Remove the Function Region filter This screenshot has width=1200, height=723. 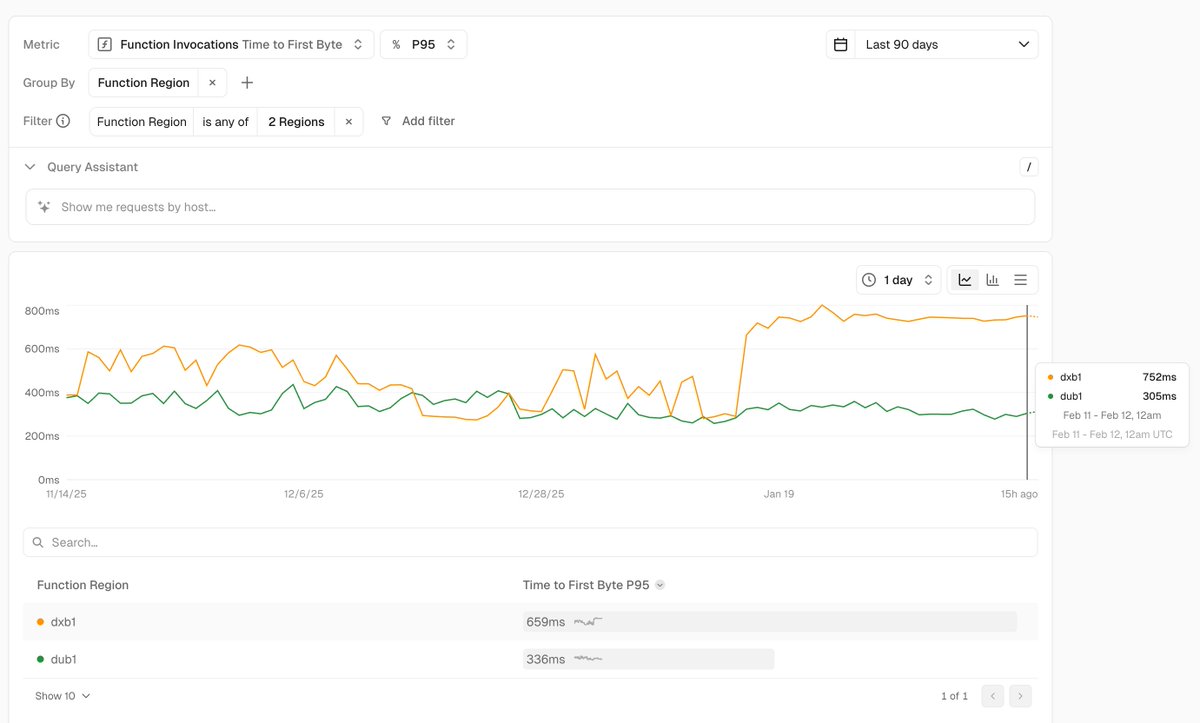tap(349, 122)
